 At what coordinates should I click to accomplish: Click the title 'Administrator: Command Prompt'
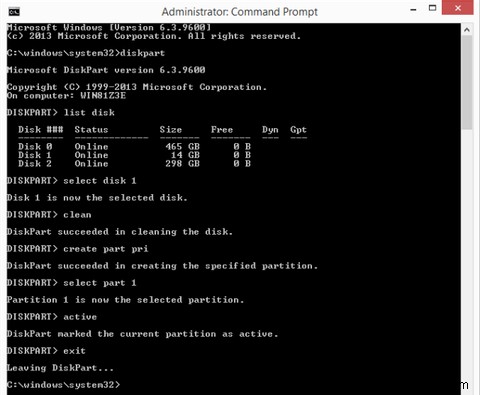(x=240, y=12)
